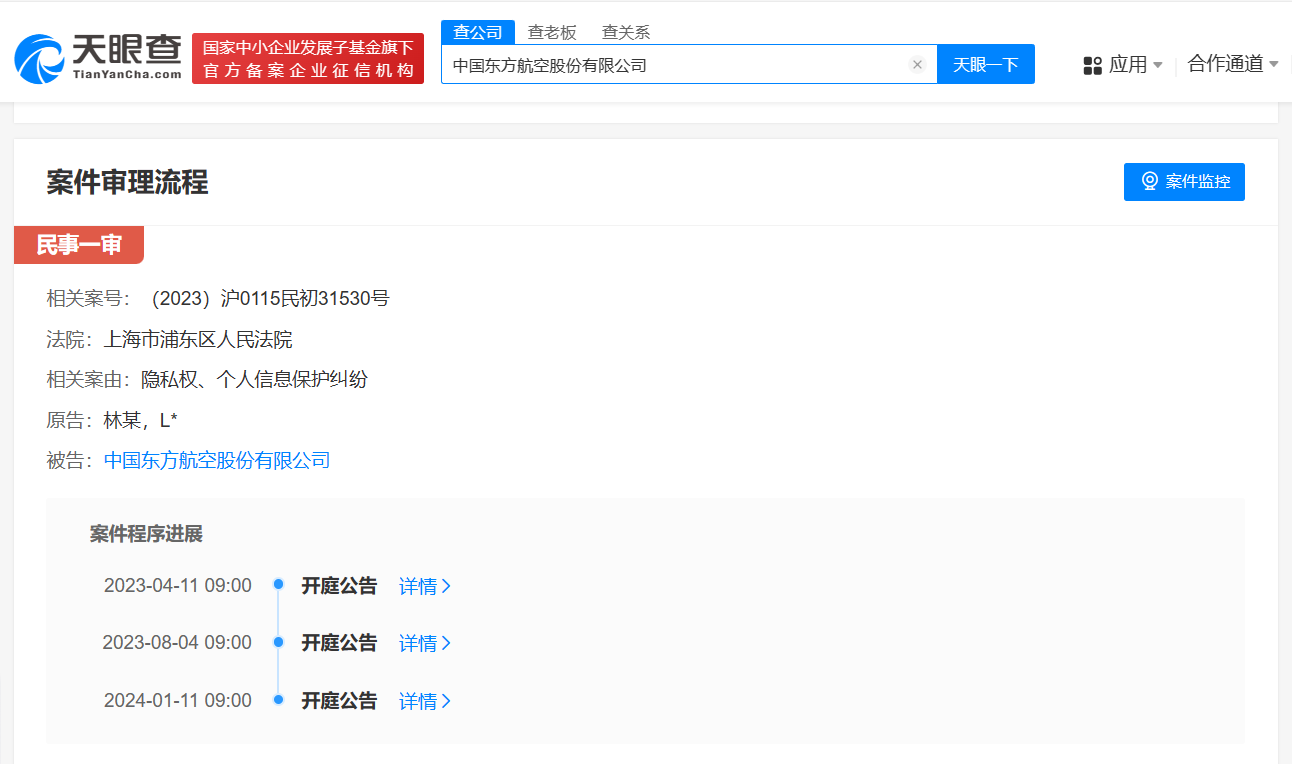Click the red 国家中小企业发展子基金 badge

click(307, 58)
